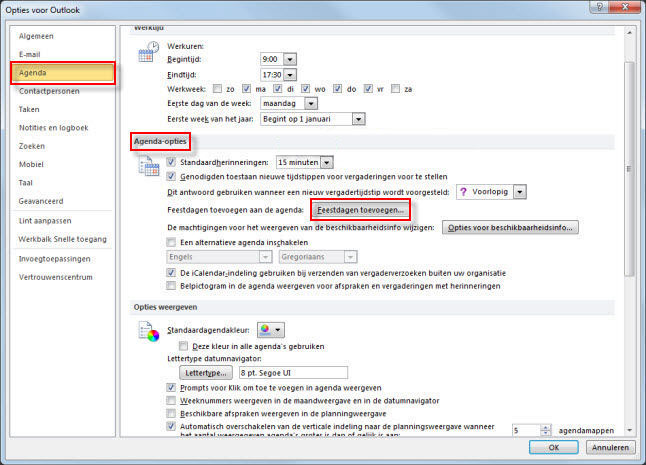Toggle the do workweek checkbox
Image resolution: width=646 pixels, height=465 pixels.
tap(337, 89)
